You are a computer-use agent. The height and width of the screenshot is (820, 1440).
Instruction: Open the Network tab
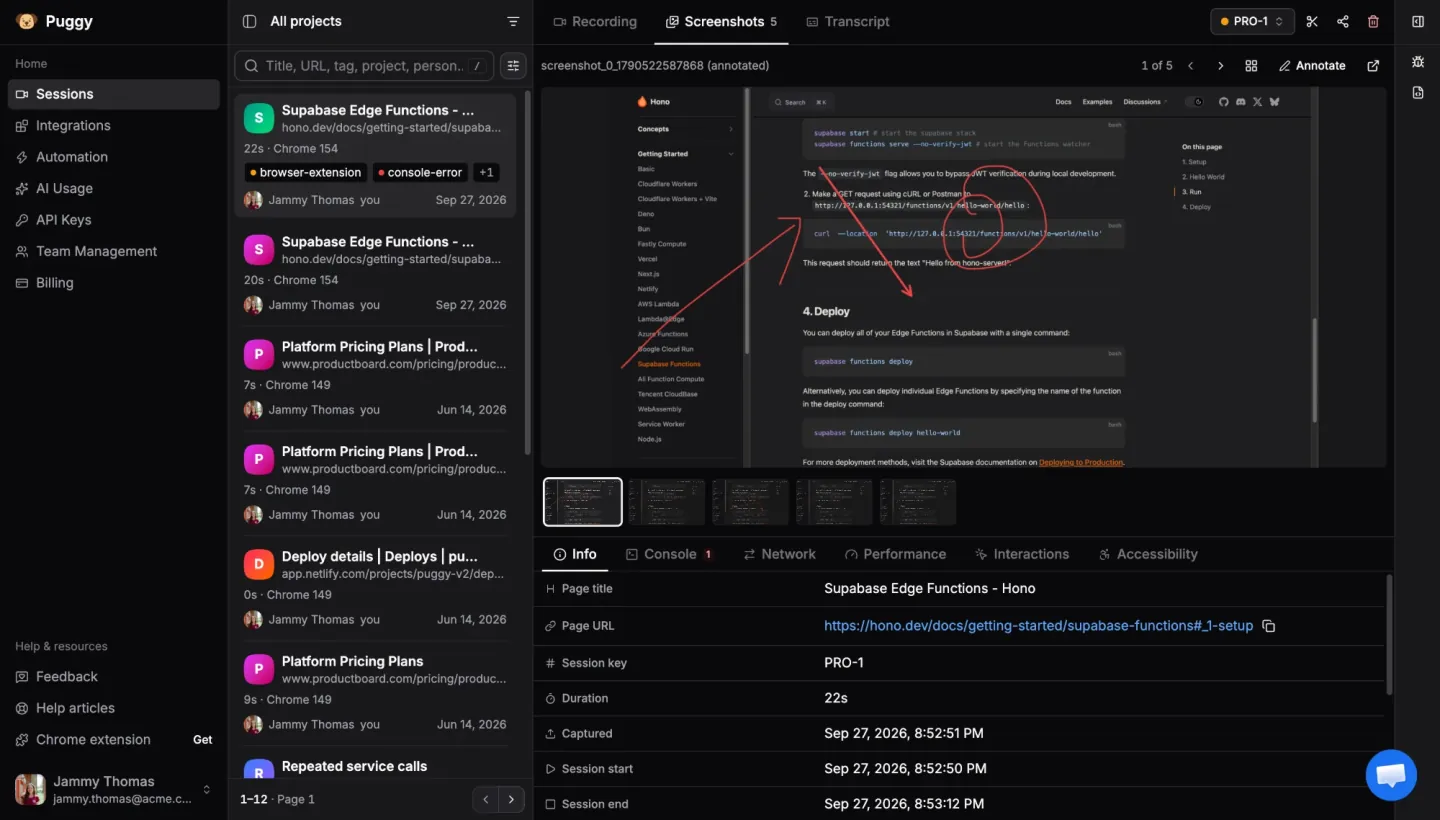pos(780,554)
